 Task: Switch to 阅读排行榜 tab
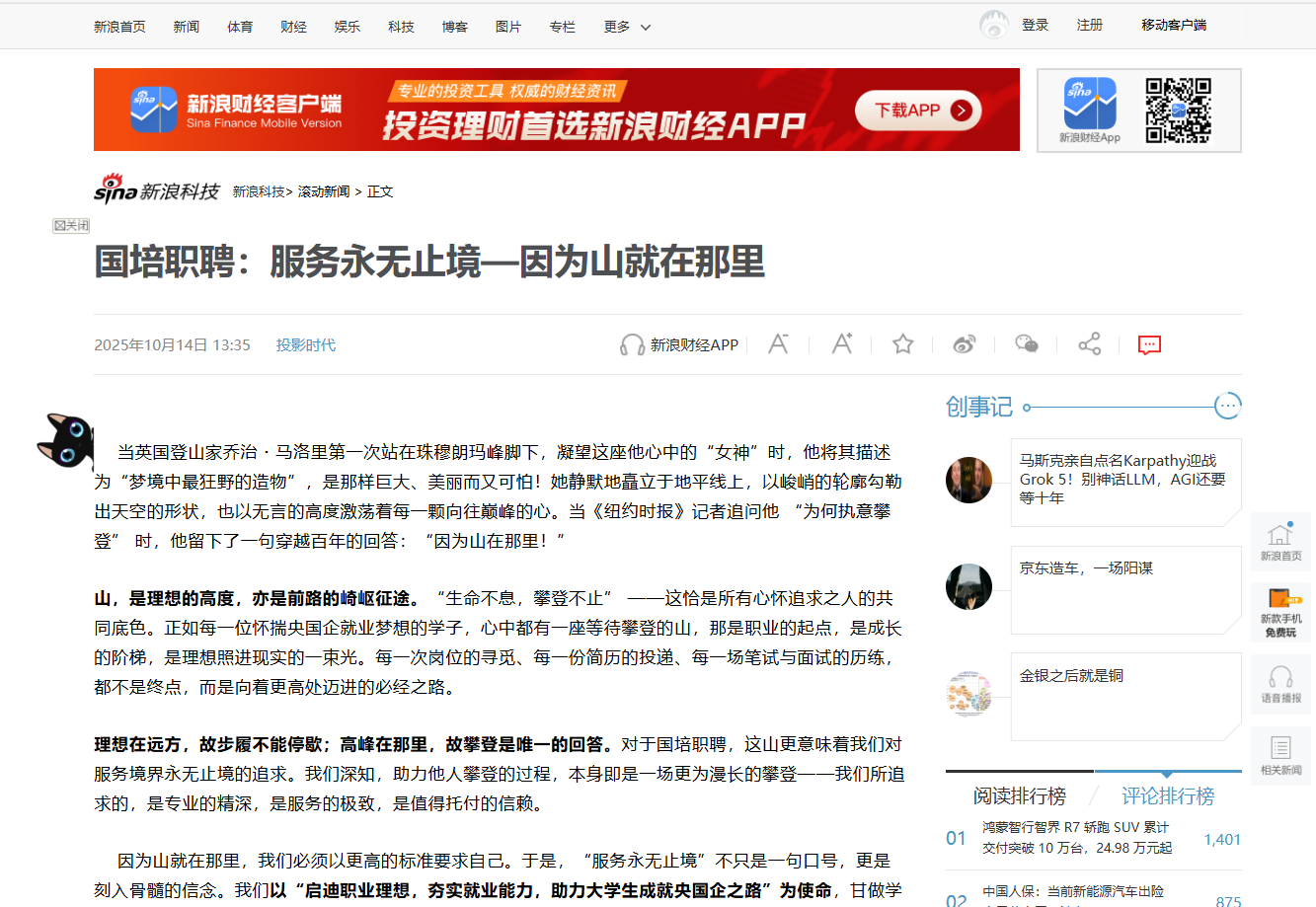1019,795
